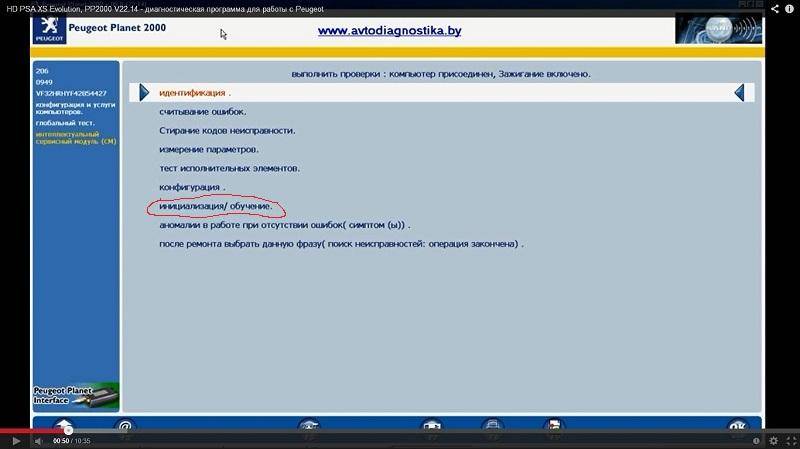Choose Стирание кодов неисправности

[226, 131]
